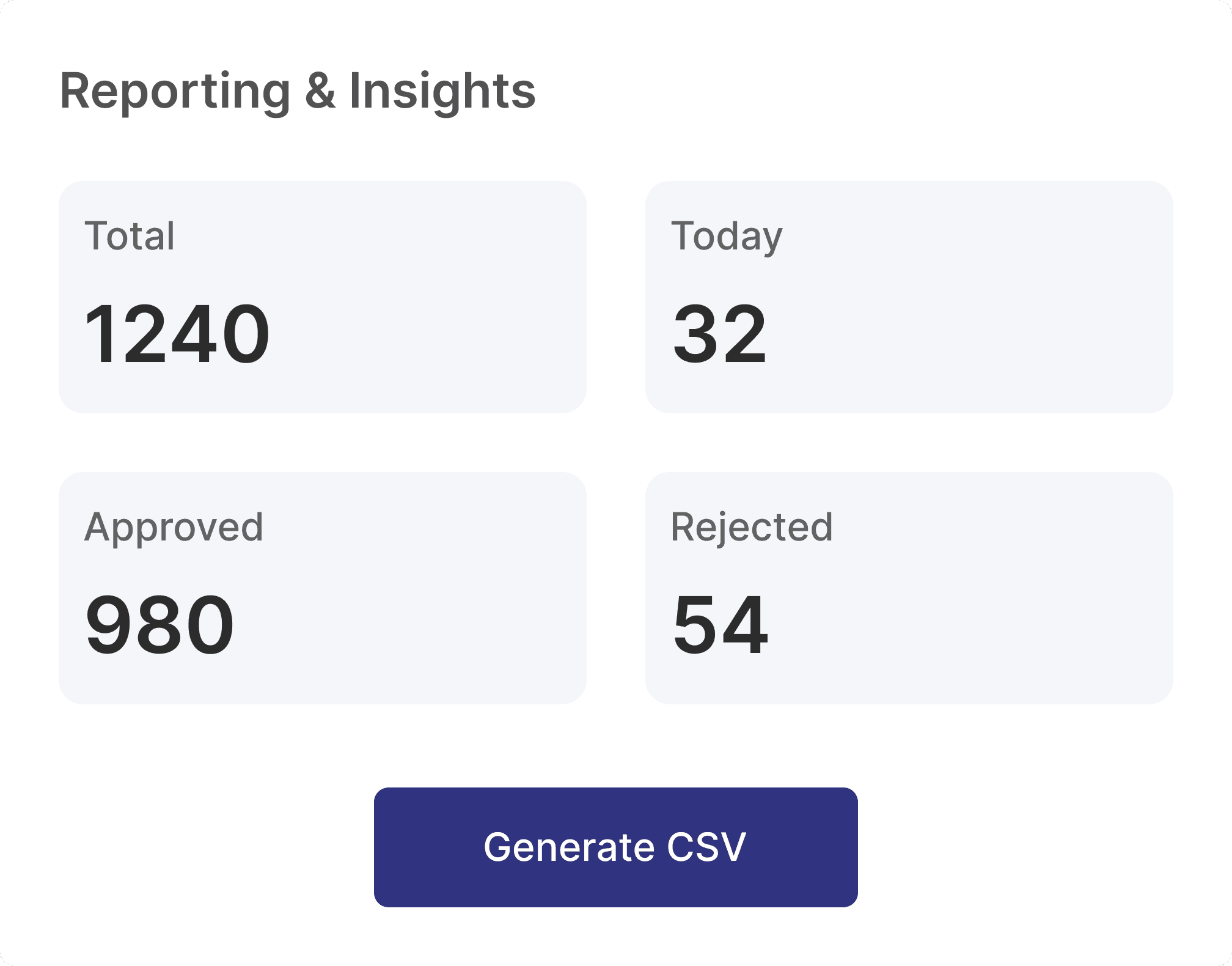Click the Reporting & Insights heading
Viewport: 1232px width, 966px height.
pyautogui.click(x=298, y=92)
